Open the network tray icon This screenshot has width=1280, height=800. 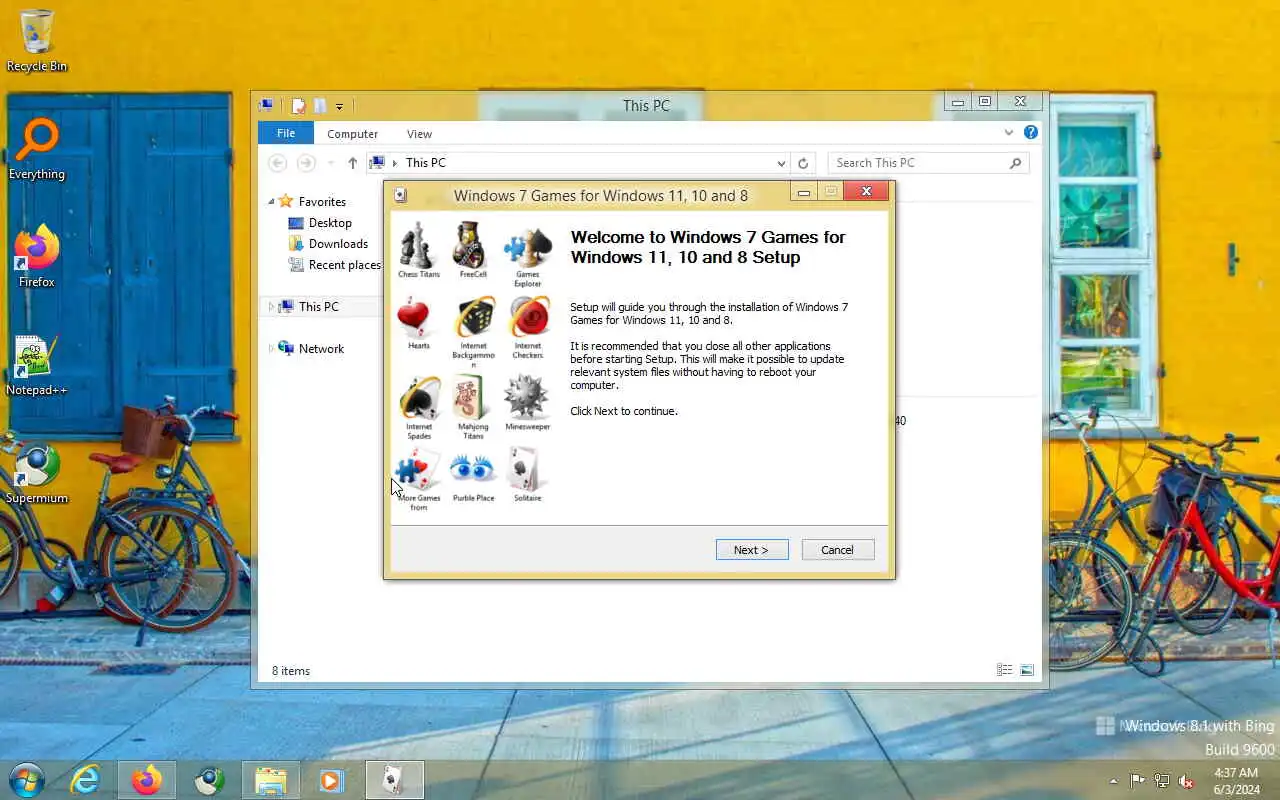(x=1162, y=781)
